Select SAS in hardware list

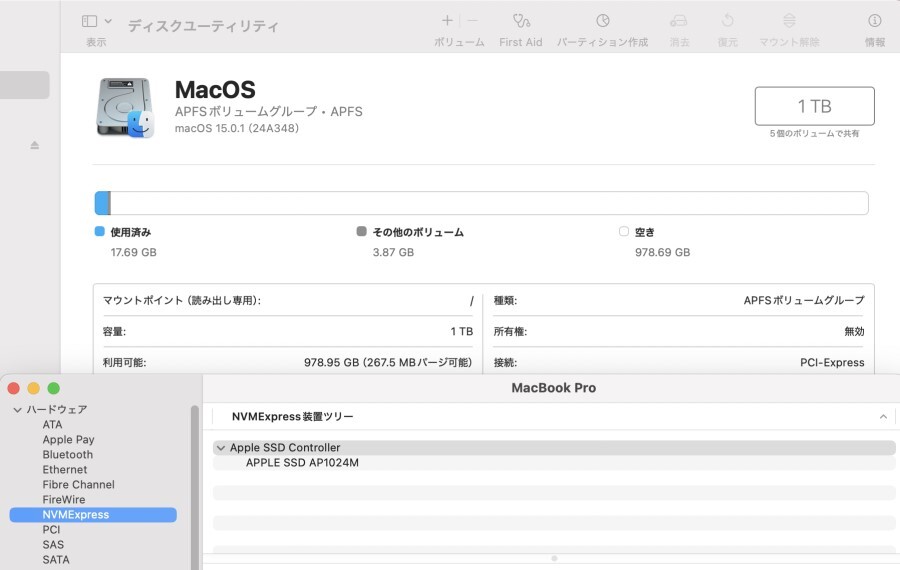click(x=53, y=545)
